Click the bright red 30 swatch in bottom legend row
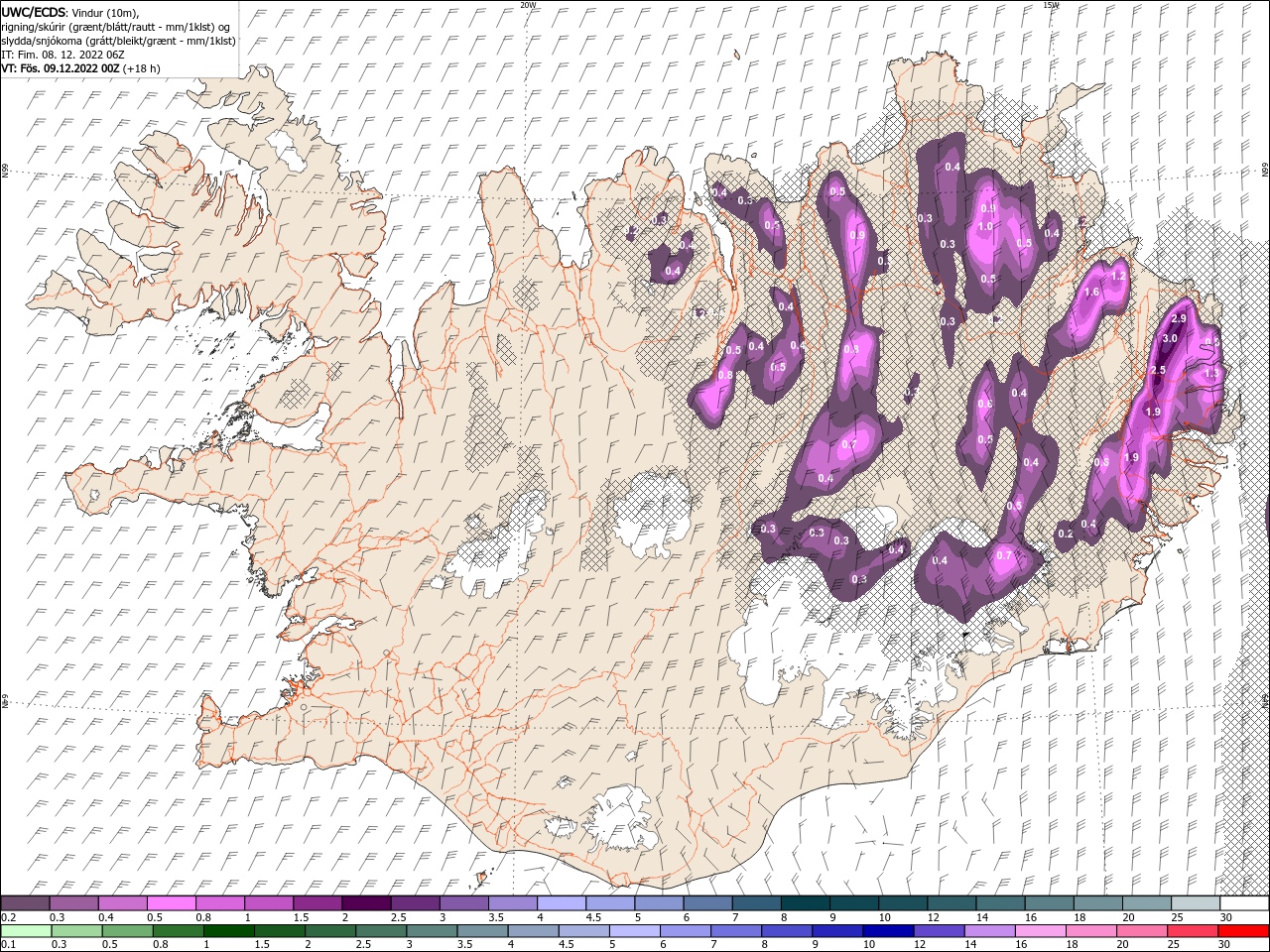 click(x=1243, y=931)
